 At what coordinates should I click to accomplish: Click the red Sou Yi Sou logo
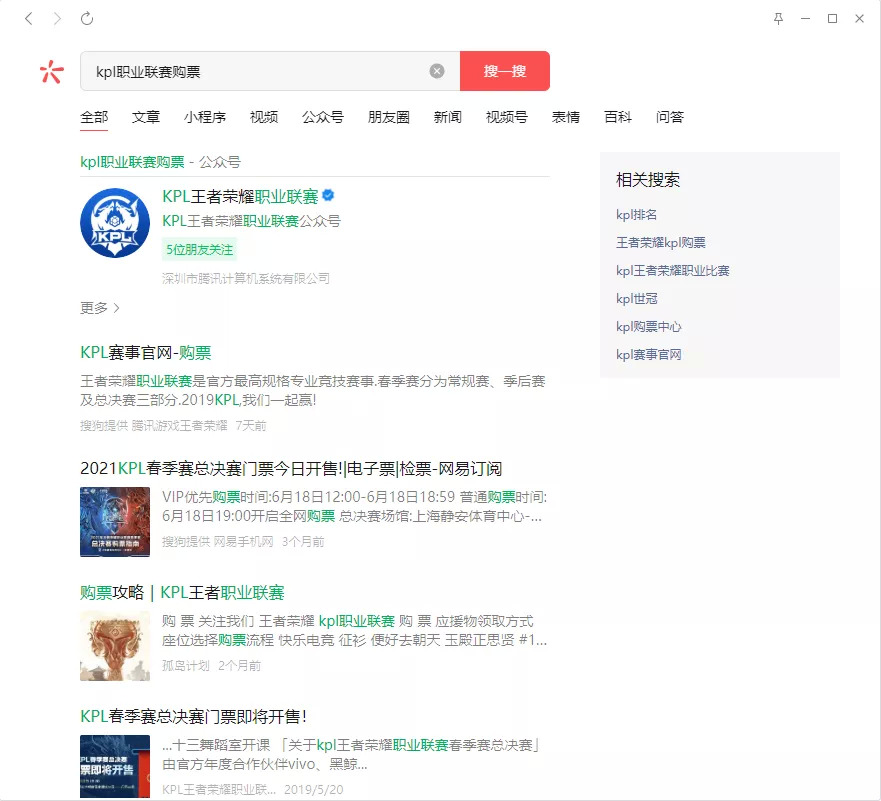point(51,71)
